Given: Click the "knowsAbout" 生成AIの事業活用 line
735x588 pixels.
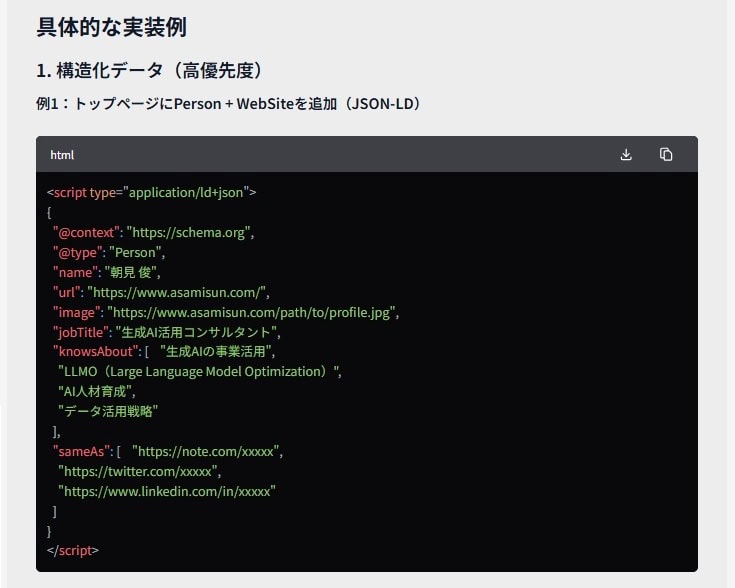Looking at the screenshot, I should click(x=164, y=352).
